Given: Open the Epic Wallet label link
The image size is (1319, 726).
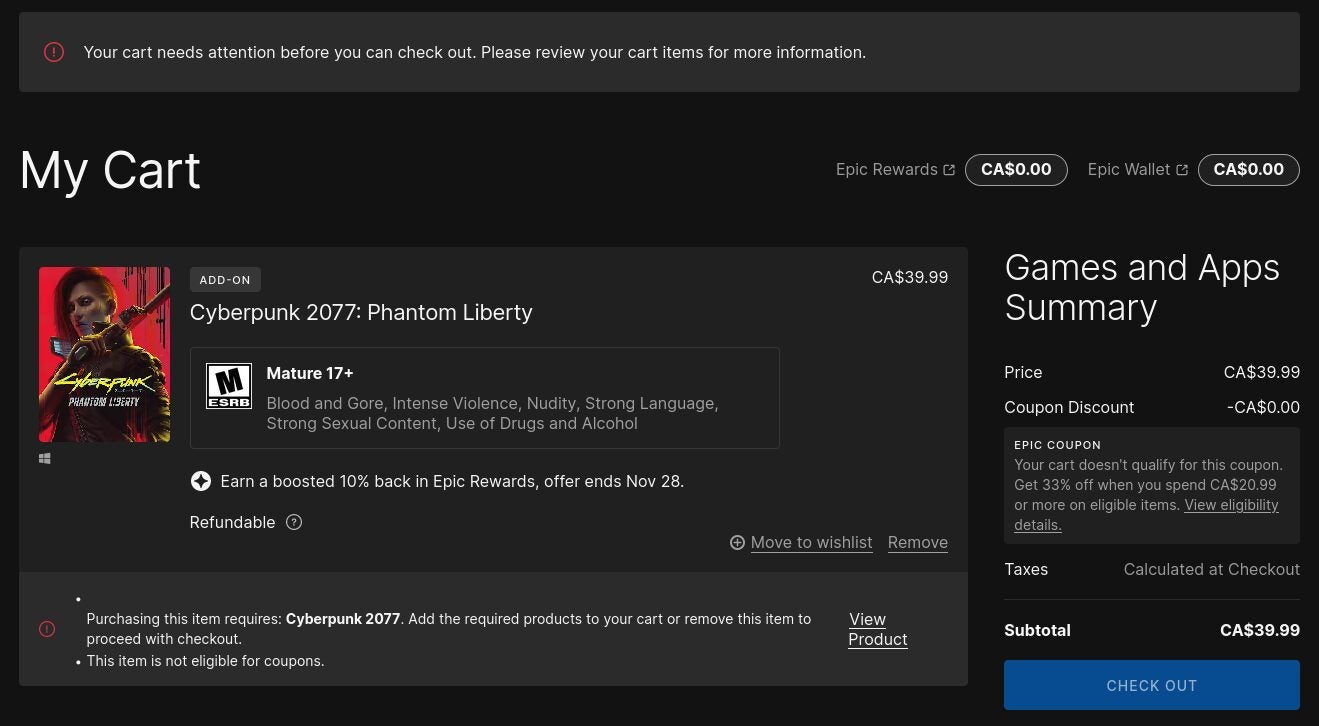Looking at the screenshot, I should coord(1128,170).
